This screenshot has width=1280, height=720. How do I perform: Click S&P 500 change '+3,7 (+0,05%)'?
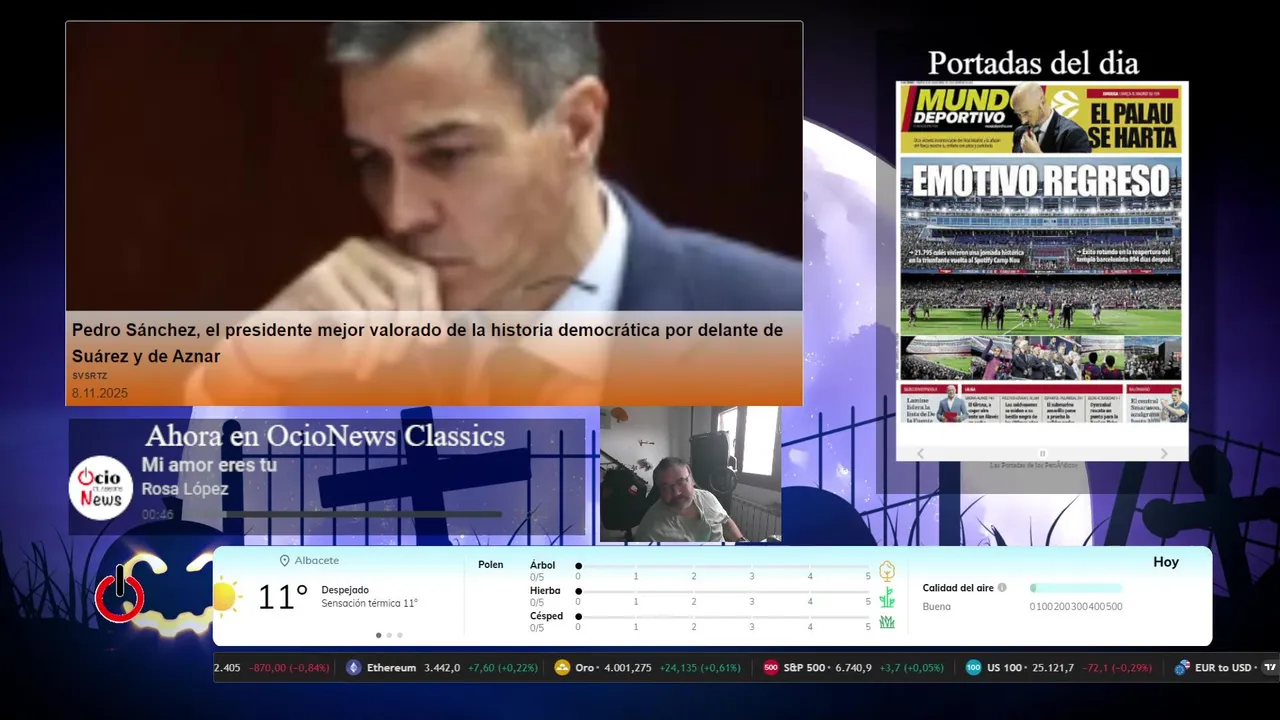pos(912,668)
